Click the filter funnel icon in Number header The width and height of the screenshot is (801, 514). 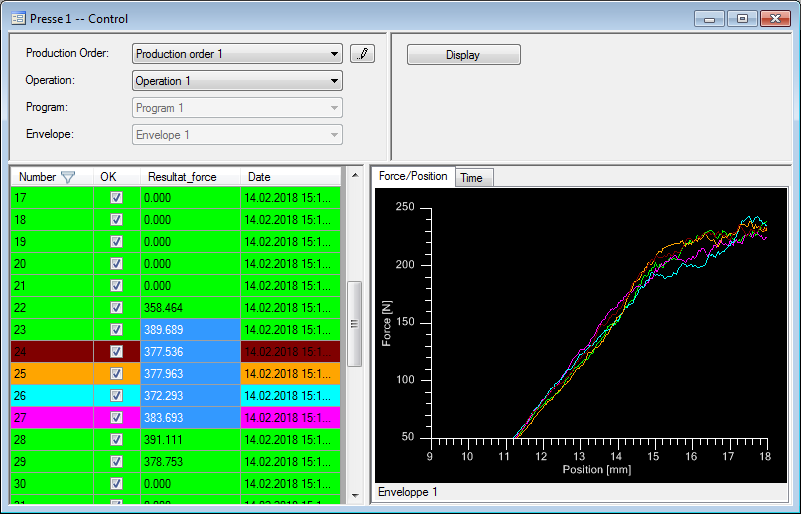[68, 177]
